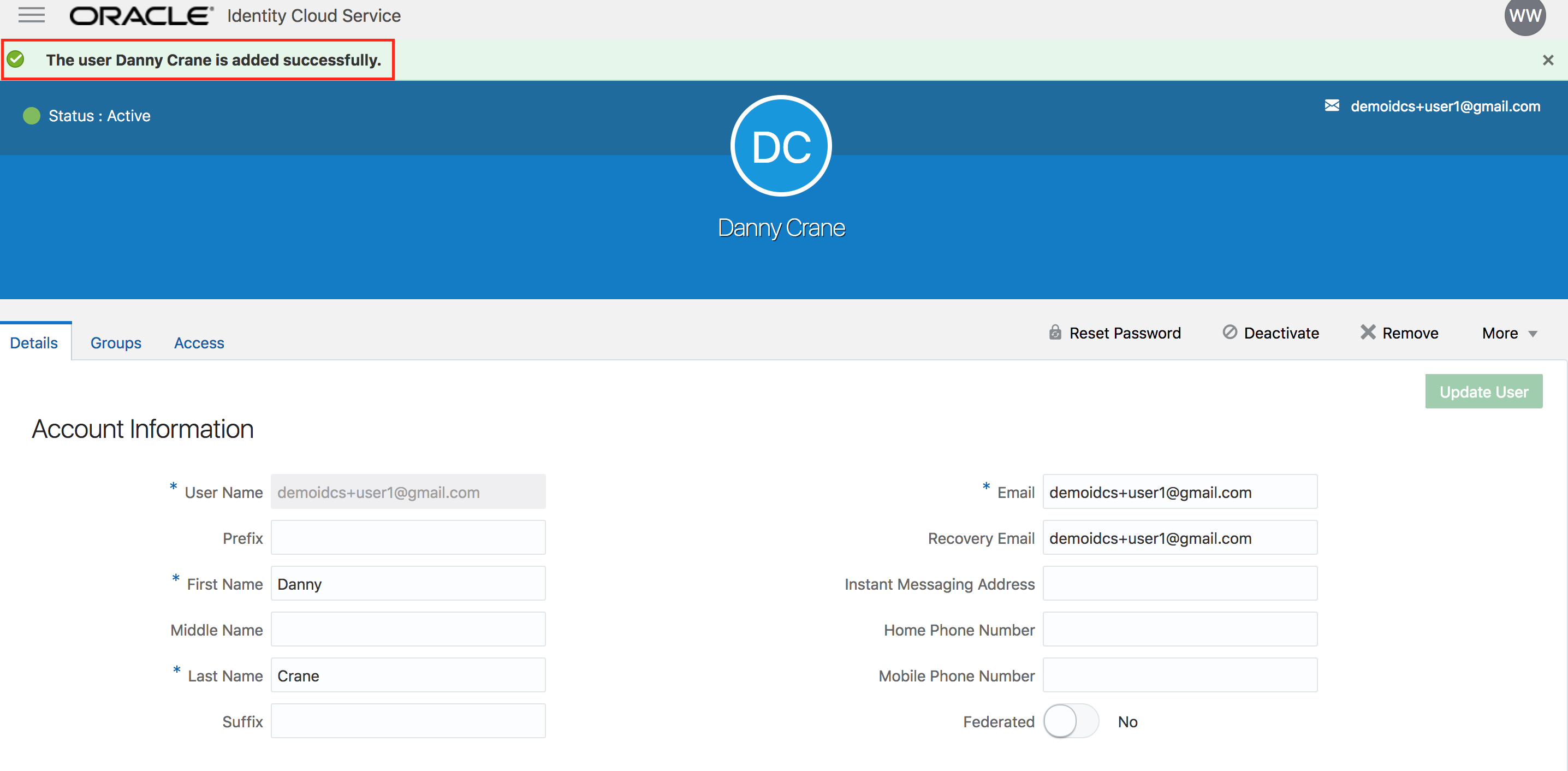
Task: Open the hamburger navigation menu
Action: [32, 15]
